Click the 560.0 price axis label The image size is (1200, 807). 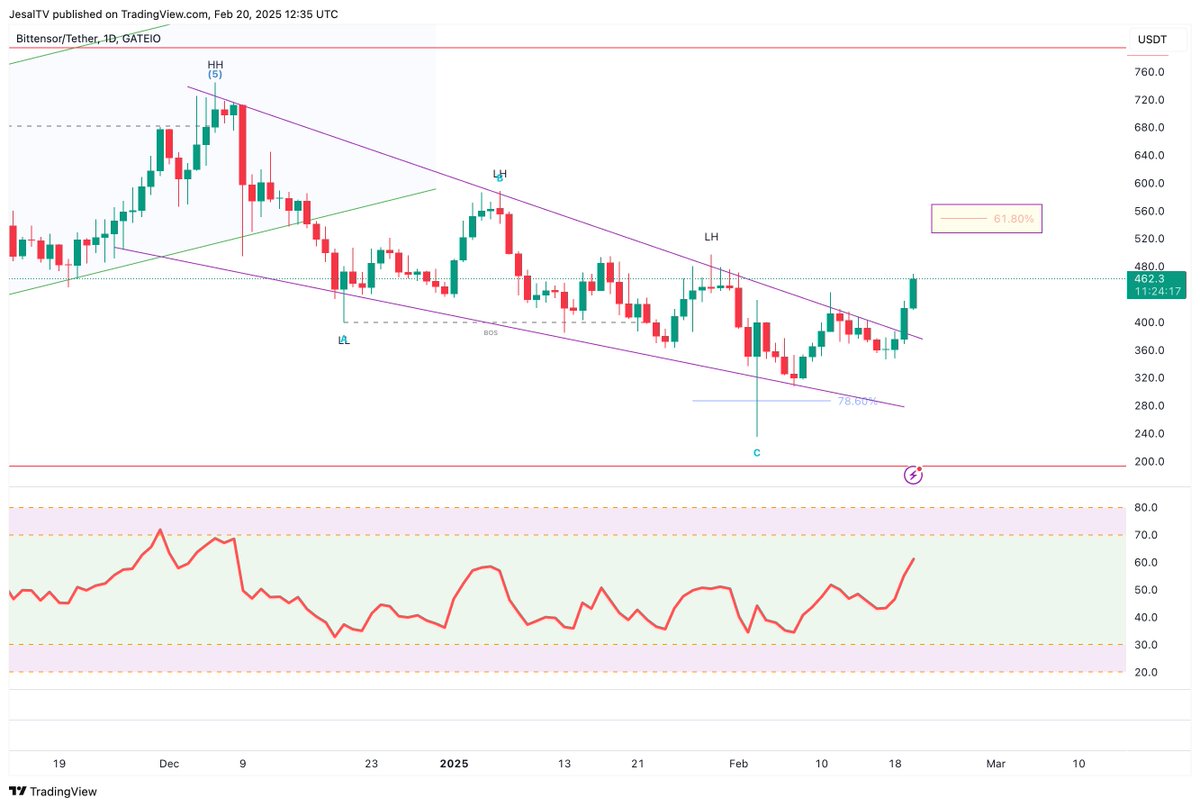[x=1151, y=211]
